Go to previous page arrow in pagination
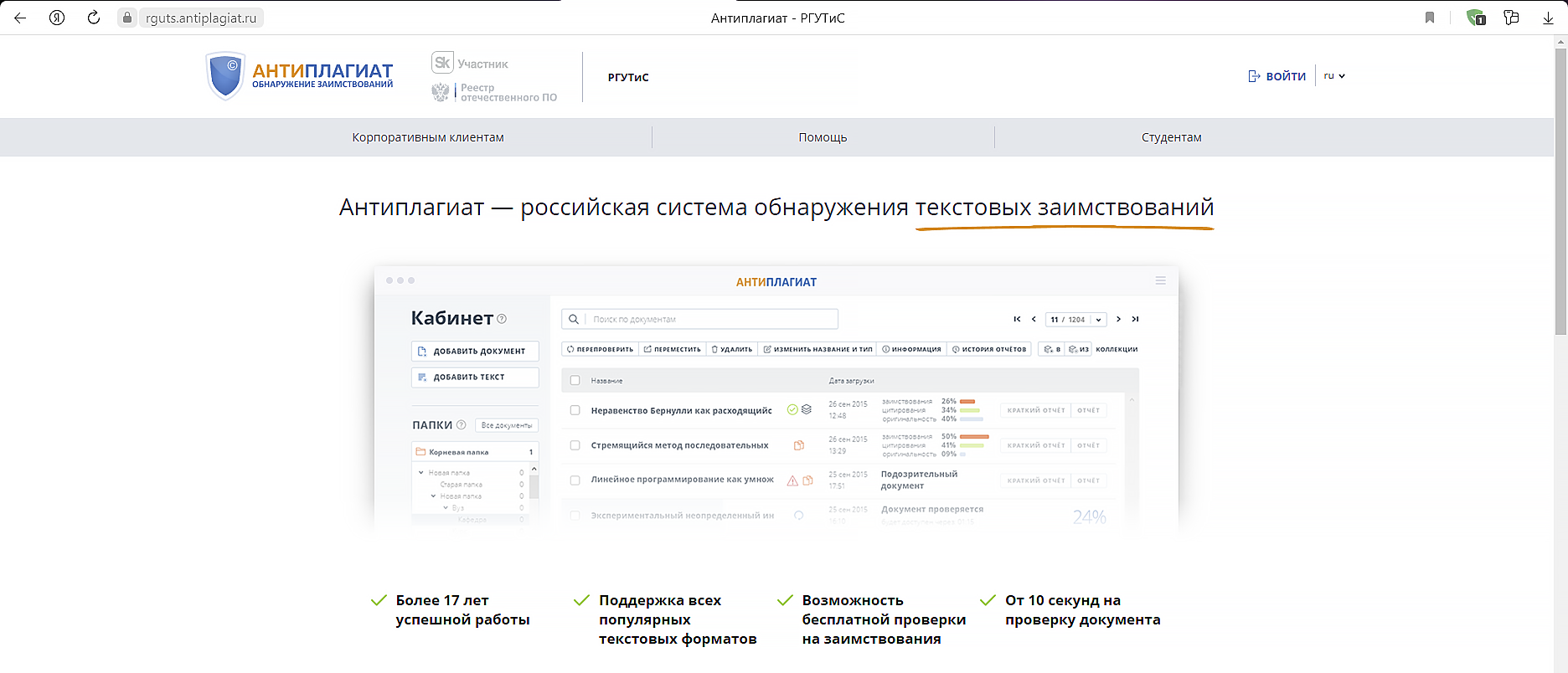This screenshot has height=673, width=1568. pyautogui.click(x=1034, y=319)
